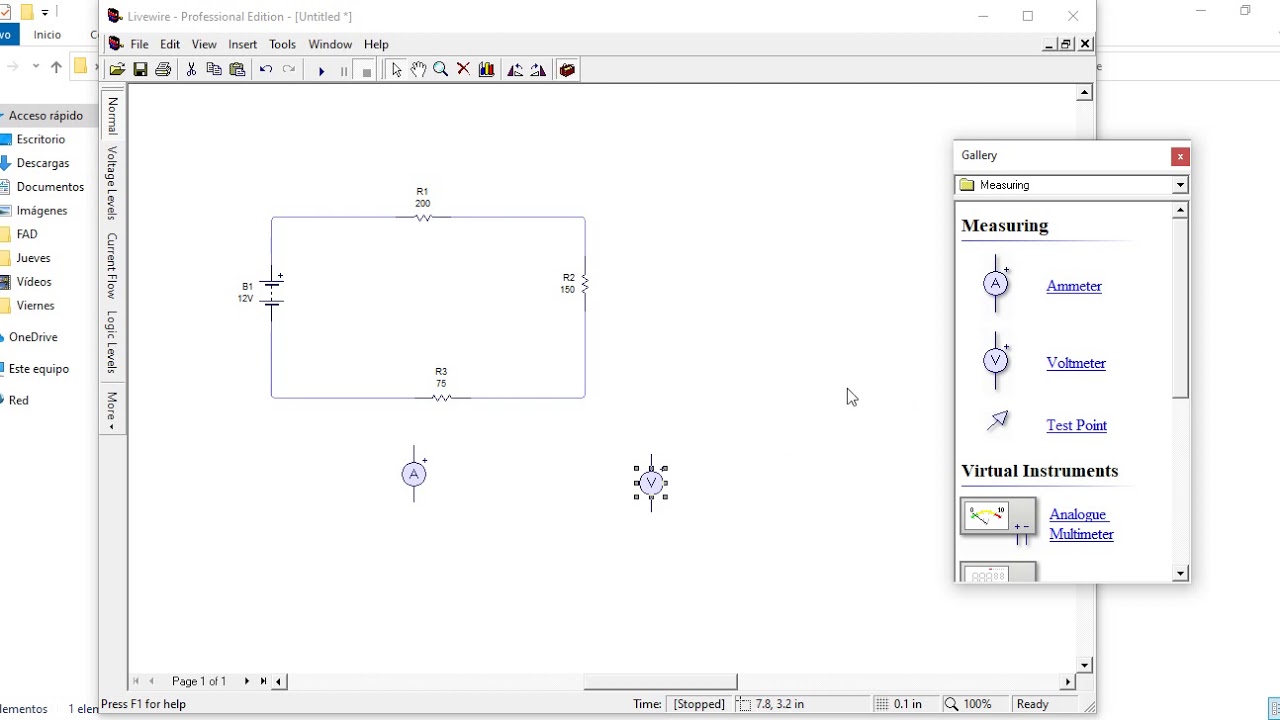Click the Gallery scrollbar down arrow

(1181, 573)
